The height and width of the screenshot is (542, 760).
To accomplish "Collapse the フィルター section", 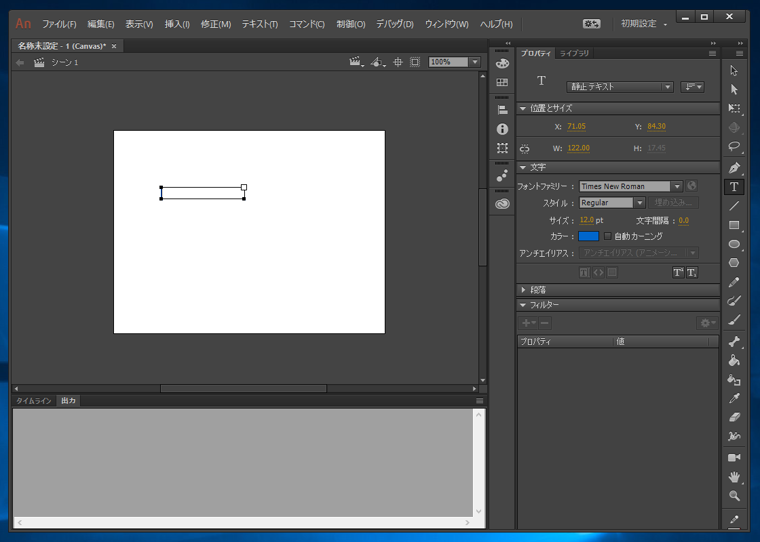I will pyautogui.click(x=522, y=305).
